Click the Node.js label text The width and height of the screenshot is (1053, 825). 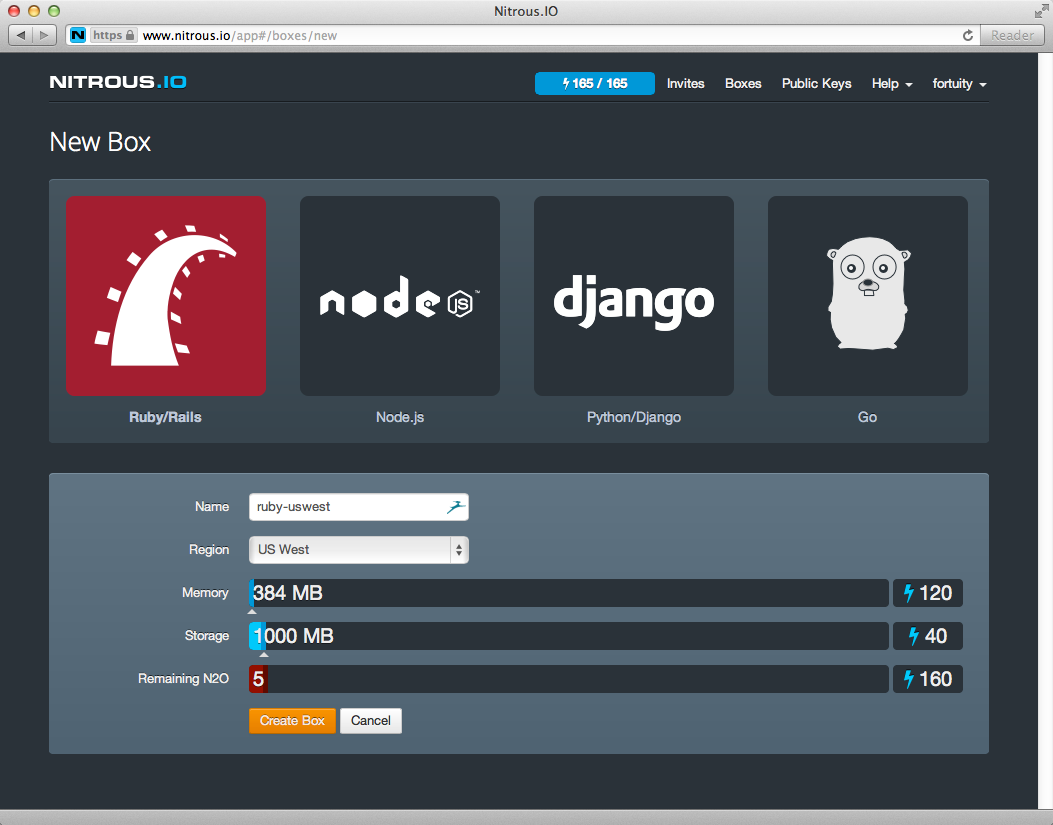(400, 417)
